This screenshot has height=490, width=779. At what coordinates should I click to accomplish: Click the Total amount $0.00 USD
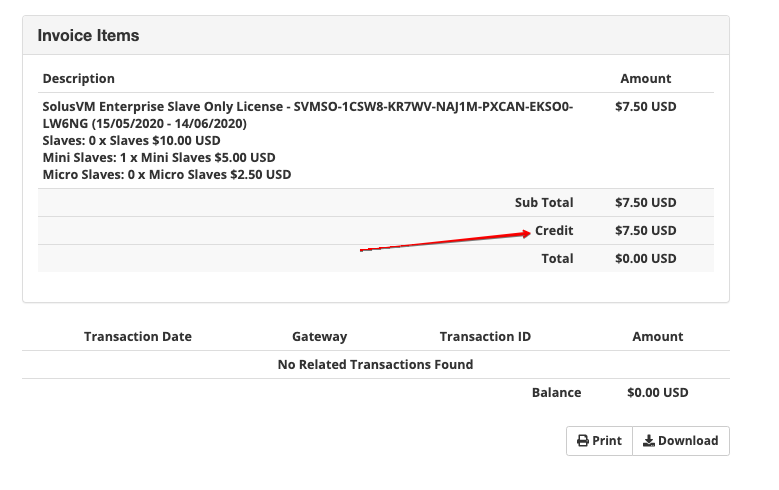pos(646,258)
